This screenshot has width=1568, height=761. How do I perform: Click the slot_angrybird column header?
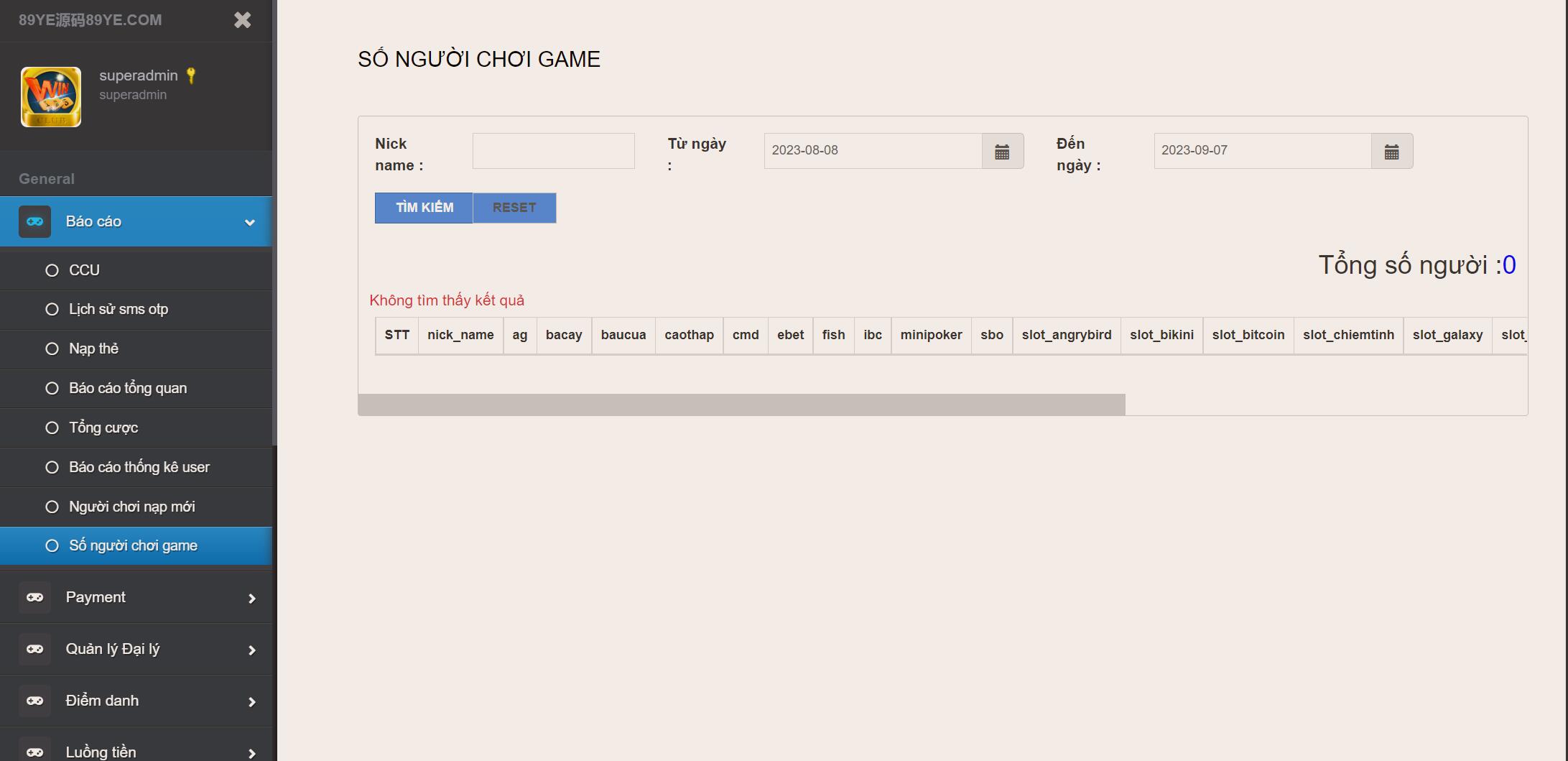(1067, 336)
